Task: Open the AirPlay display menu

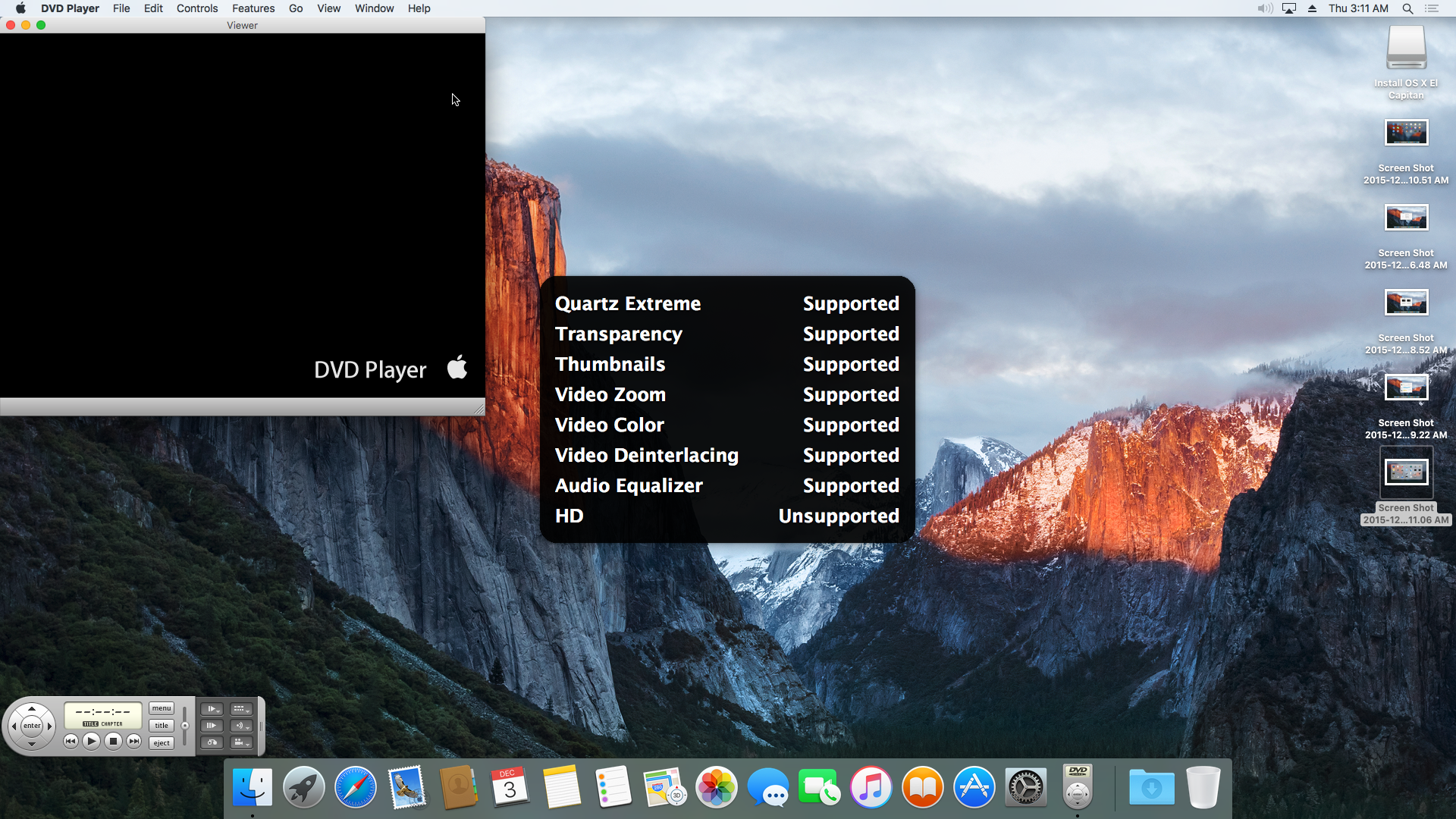Action: tap(1289, 8)
